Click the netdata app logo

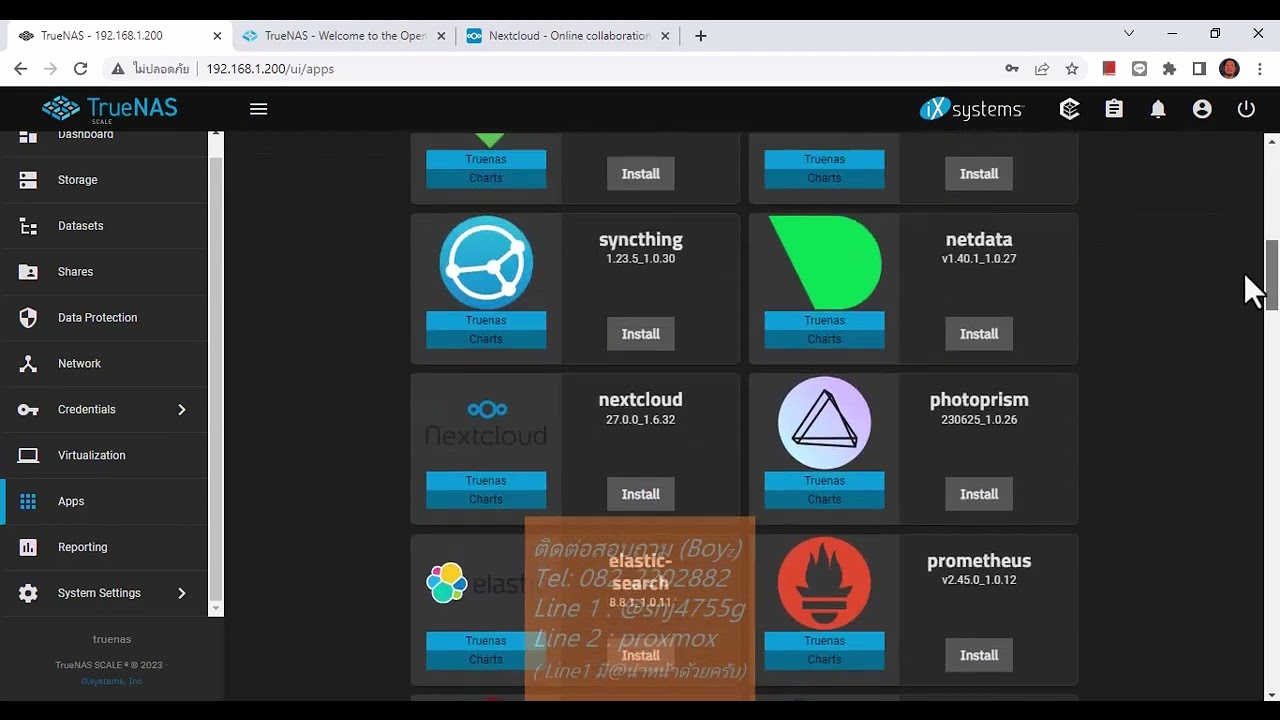click(x=825, y=262)
